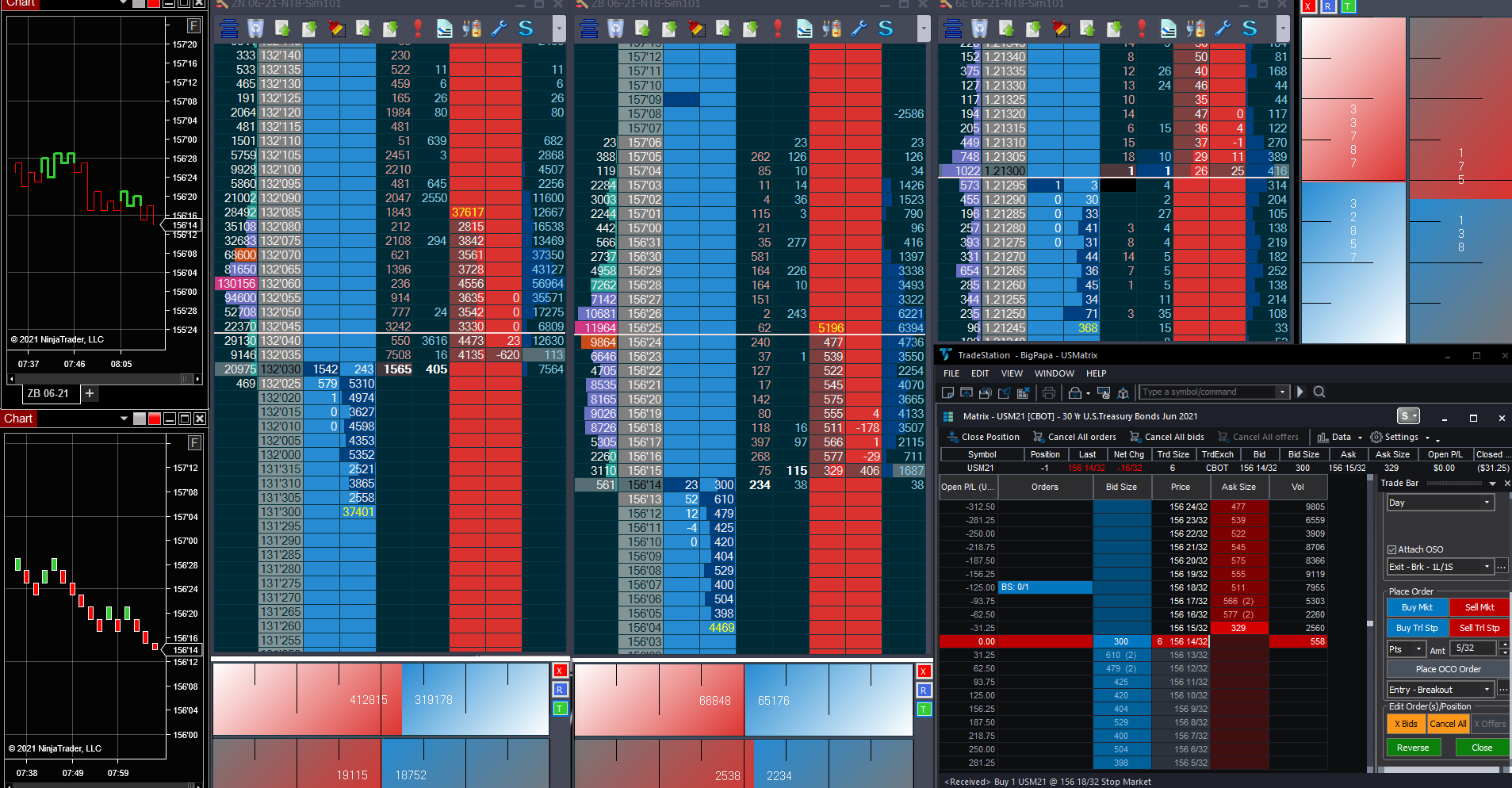Click the blue center-ladder icon in ZN SuperDOM toolbar
Screen dimensions: 1512x788
click(x=229, y=29)
